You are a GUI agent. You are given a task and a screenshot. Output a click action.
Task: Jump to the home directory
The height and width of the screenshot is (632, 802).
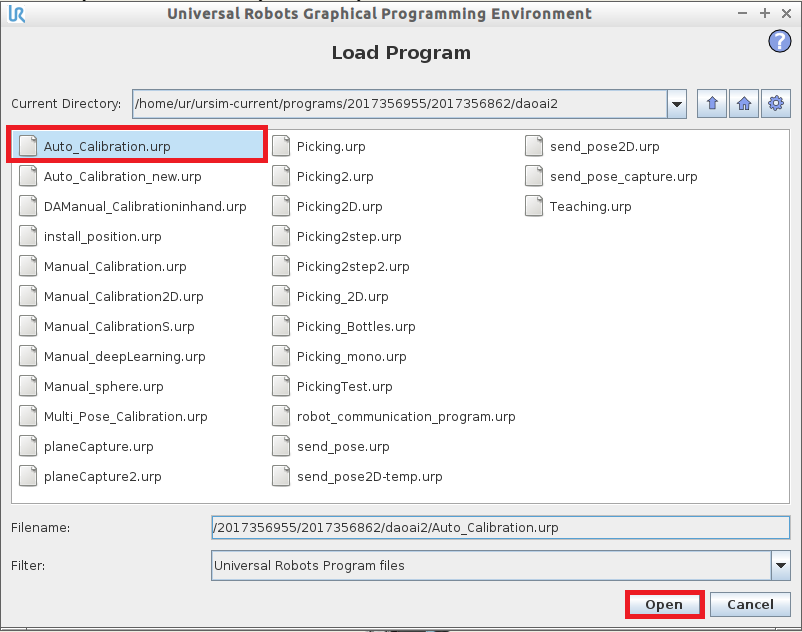click(x=744, y=104)
